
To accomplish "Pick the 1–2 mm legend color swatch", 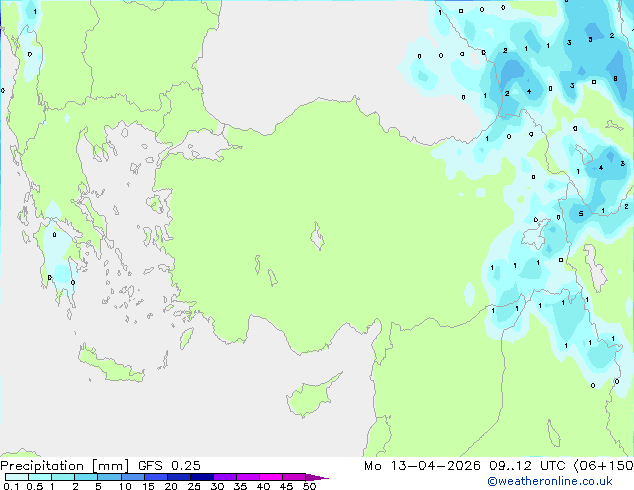I will point(63,477).
